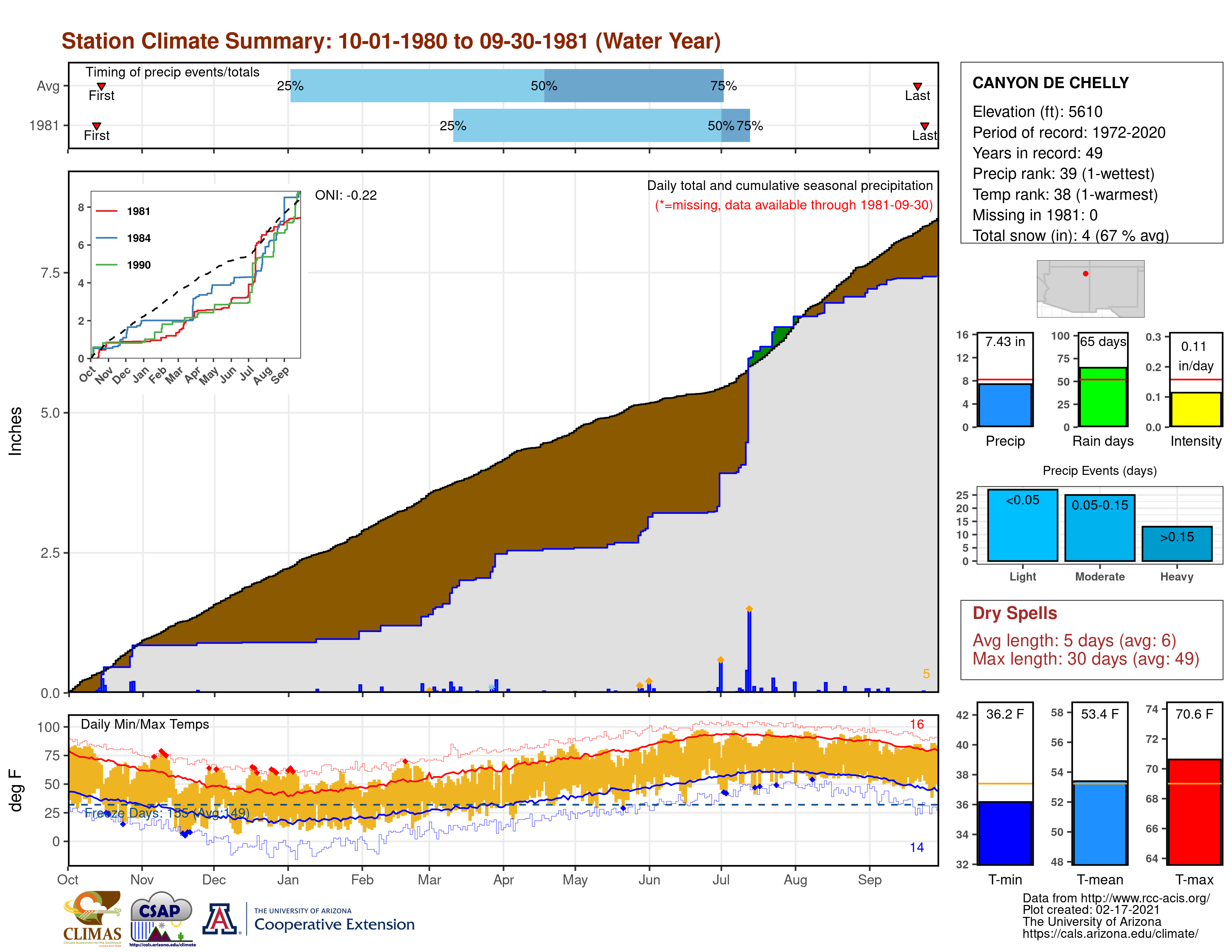
Task: Click the T-mean temperature bar
Action: [1100, 823]
